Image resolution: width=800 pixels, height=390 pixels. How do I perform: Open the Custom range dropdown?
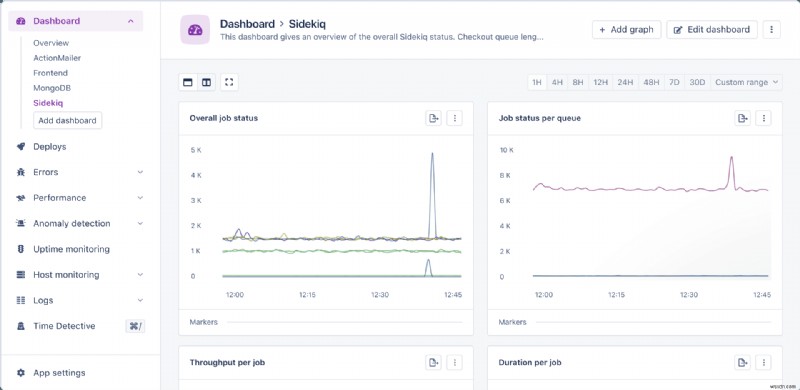(x=746, y=82)
